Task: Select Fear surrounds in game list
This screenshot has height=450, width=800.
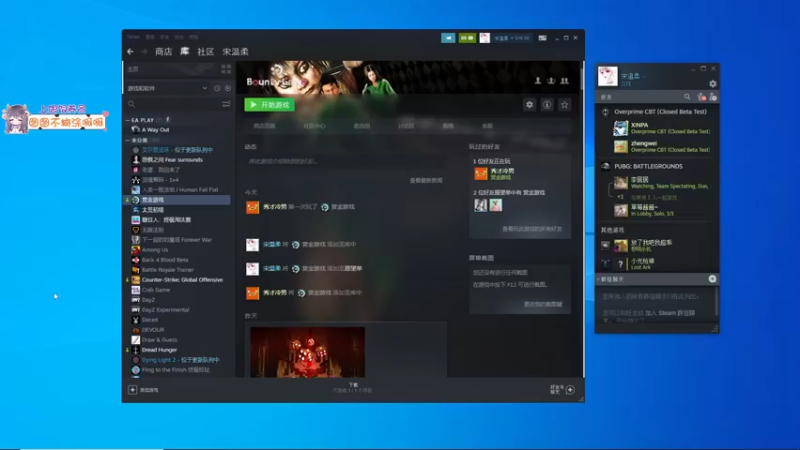Action: [x=172, y=160]
